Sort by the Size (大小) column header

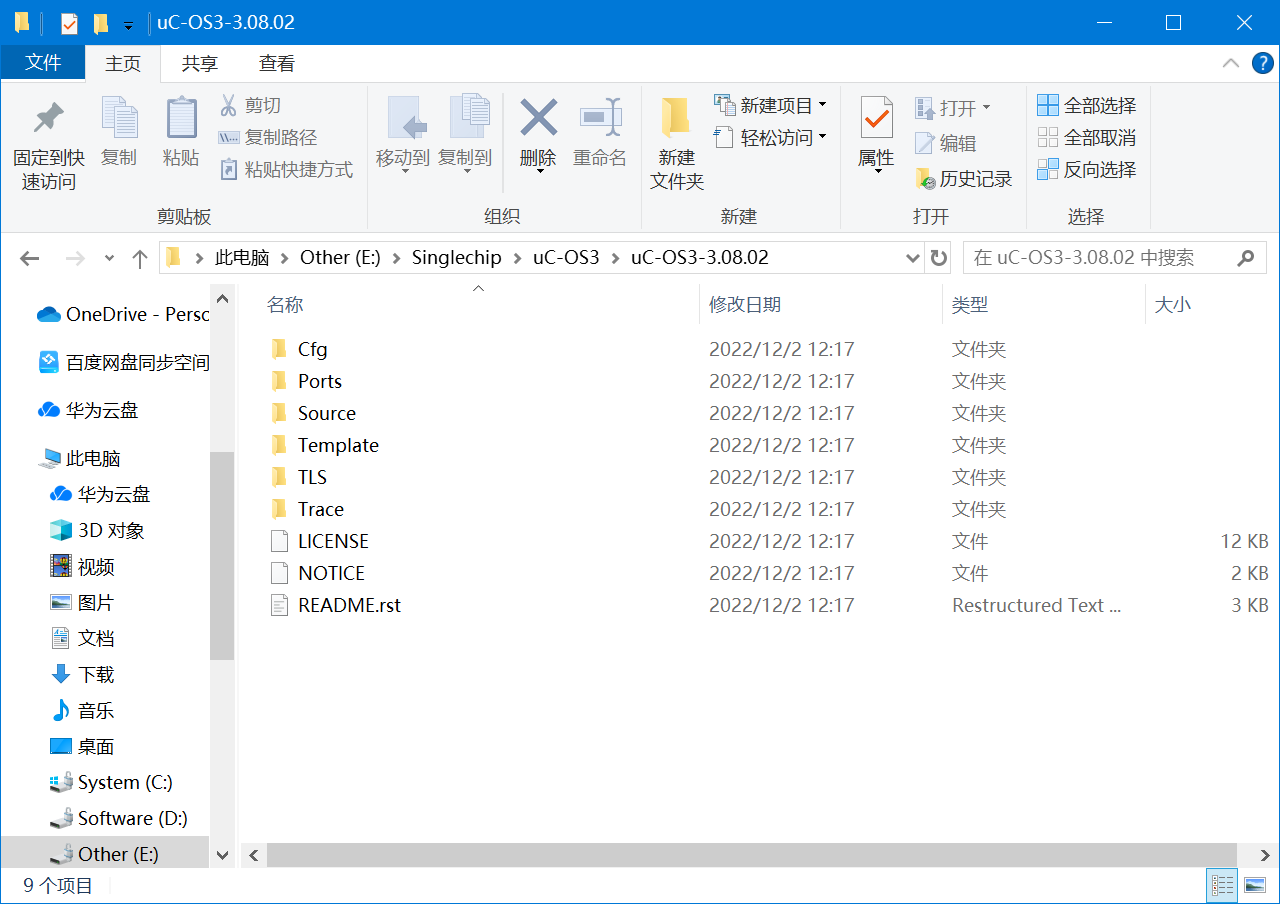pos(1211,305)
